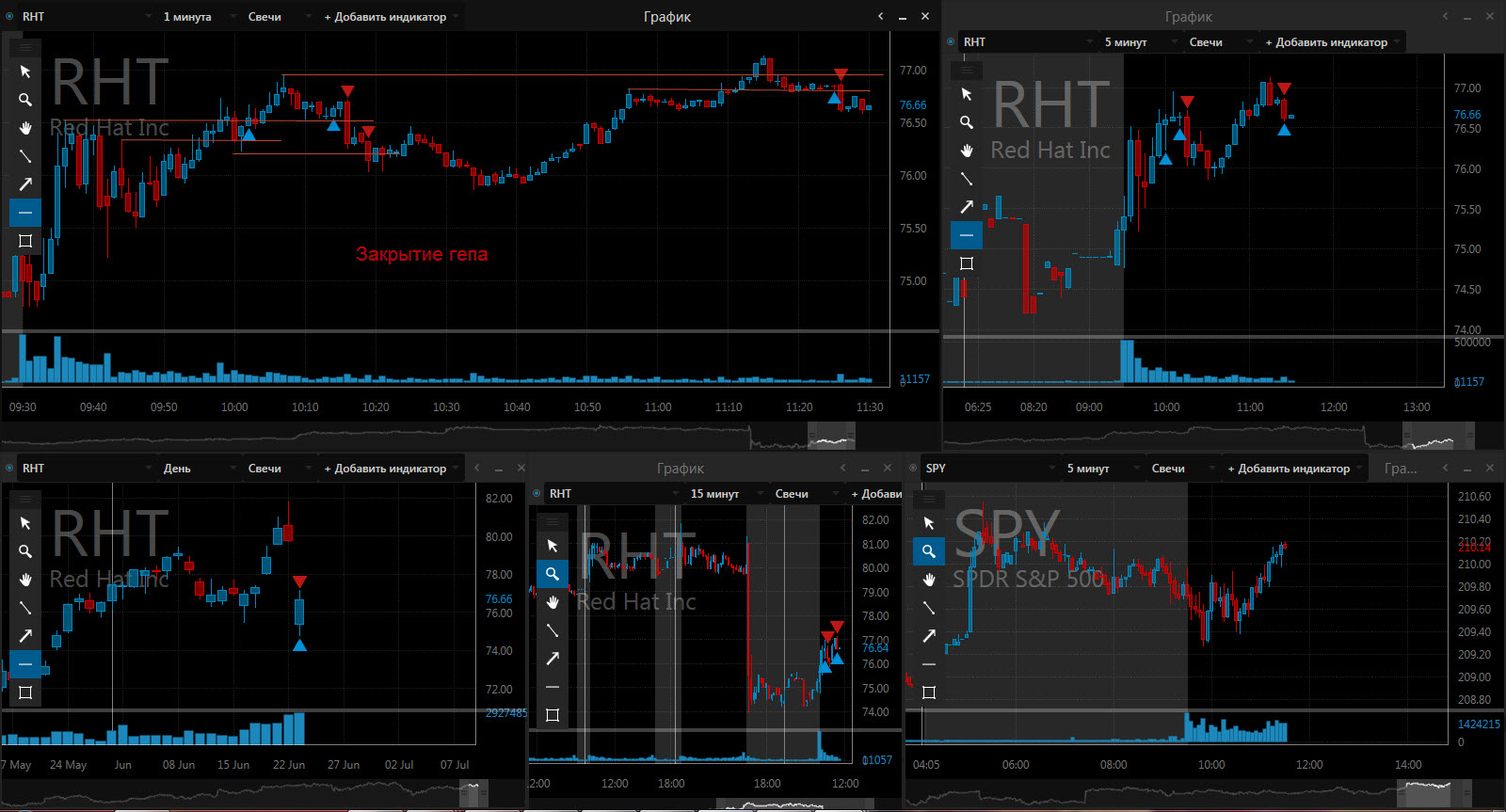Open the tools menu in the SPY chart
1506x812 pixels.
point(929,499)
